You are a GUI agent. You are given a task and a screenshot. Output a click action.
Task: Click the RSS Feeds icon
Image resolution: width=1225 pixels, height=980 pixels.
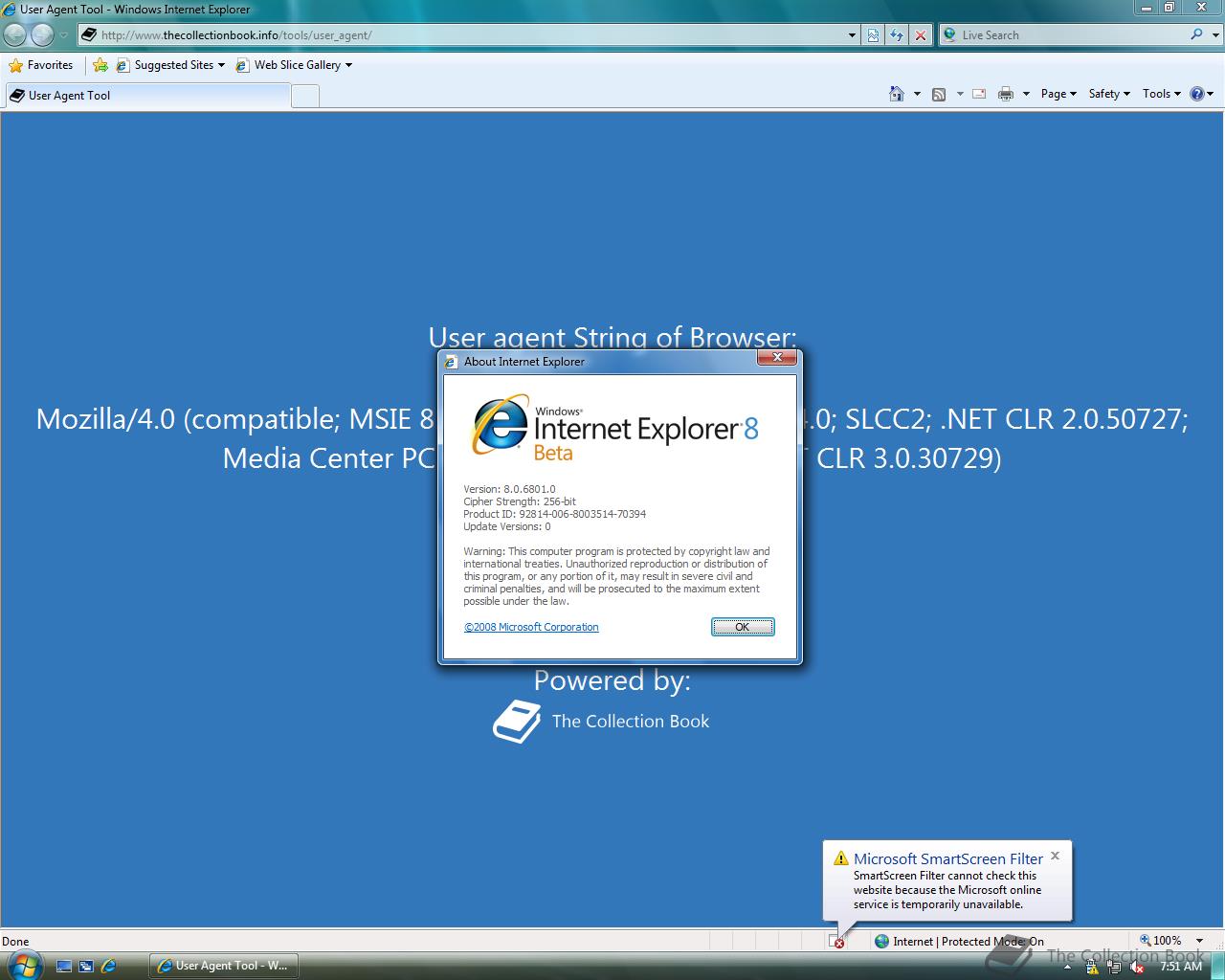pos(939,94)
